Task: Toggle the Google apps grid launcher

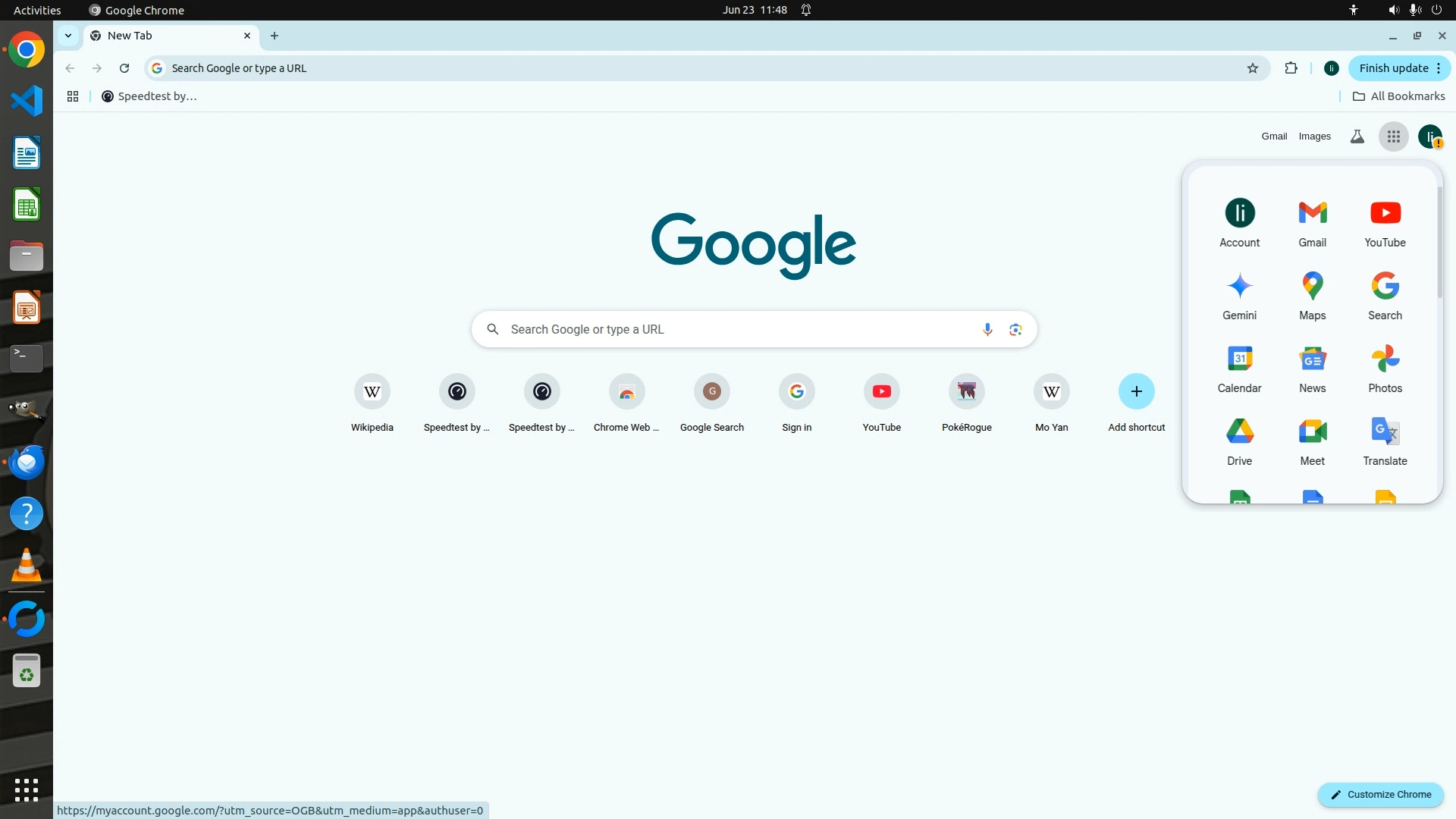Action: click(1393, 136)
